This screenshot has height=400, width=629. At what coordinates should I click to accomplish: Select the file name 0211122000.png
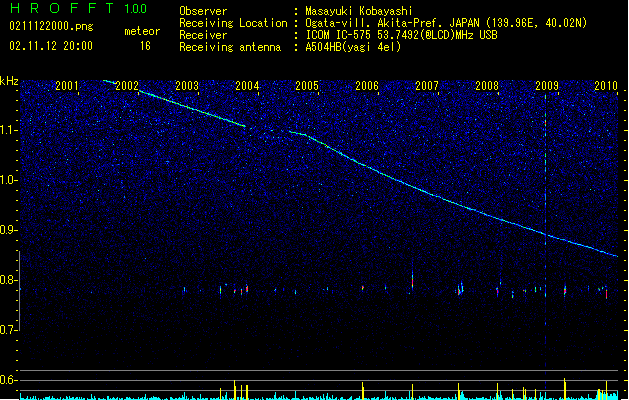(51, 26)
